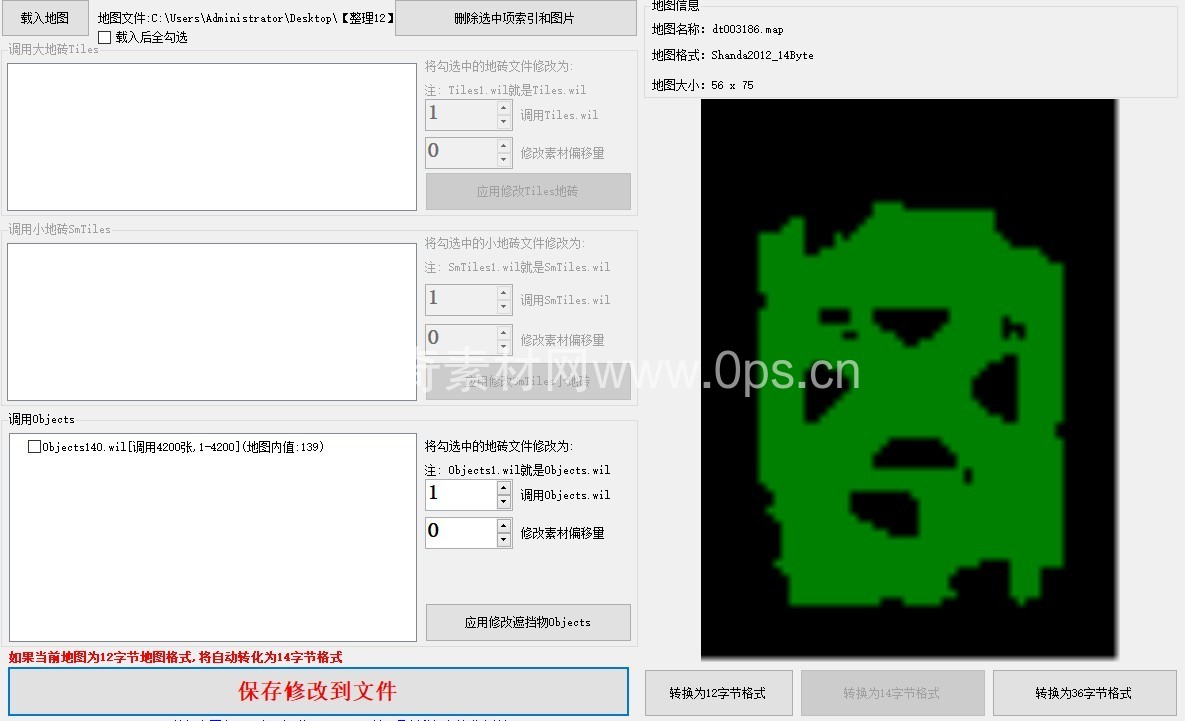Click the map file path text
The height and width of the screenshot is (721, 1185).
(246, 18)
